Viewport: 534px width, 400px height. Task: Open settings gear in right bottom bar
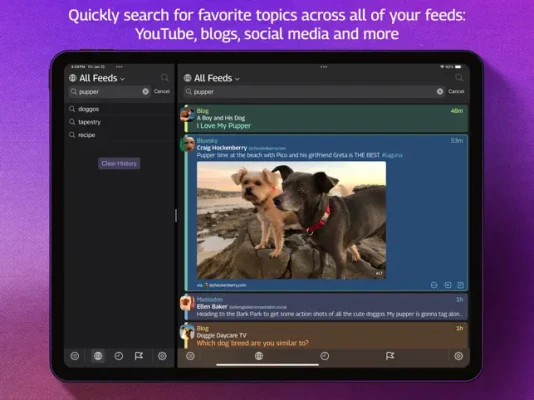click(x=458, y=356)
